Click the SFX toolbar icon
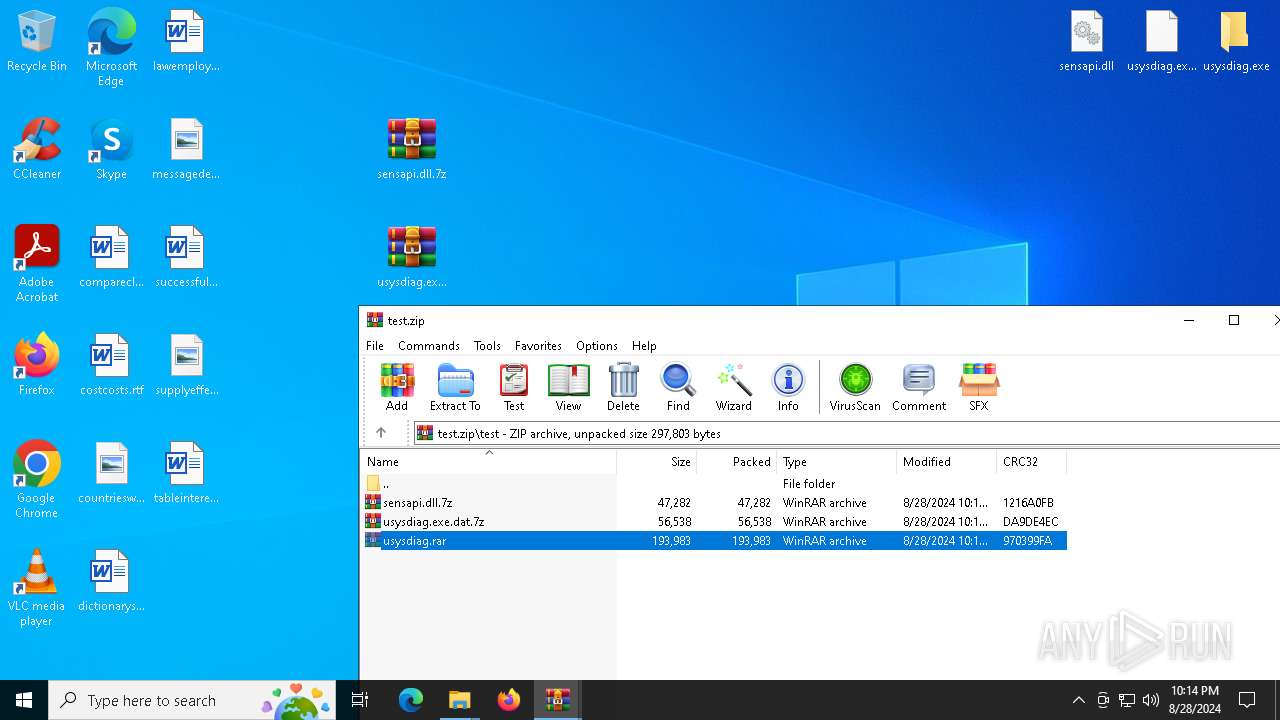Image resolution: width=1280 pixels, height=720 pixels. 979,387
